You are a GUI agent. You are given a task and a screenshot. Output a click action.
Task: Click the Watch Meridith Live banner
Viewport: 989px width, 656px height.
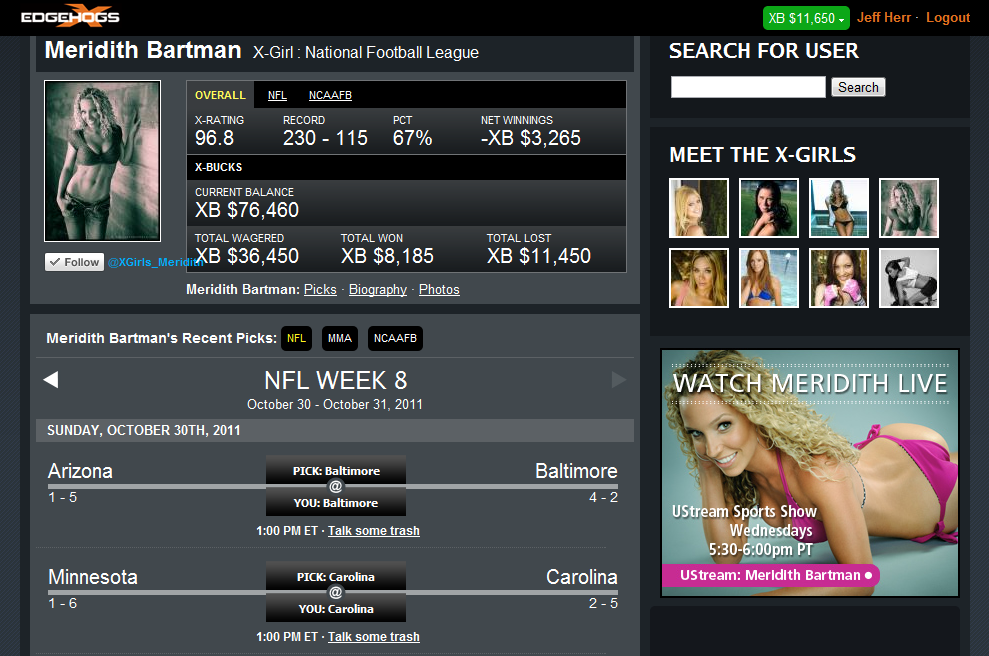coord(810,473)
